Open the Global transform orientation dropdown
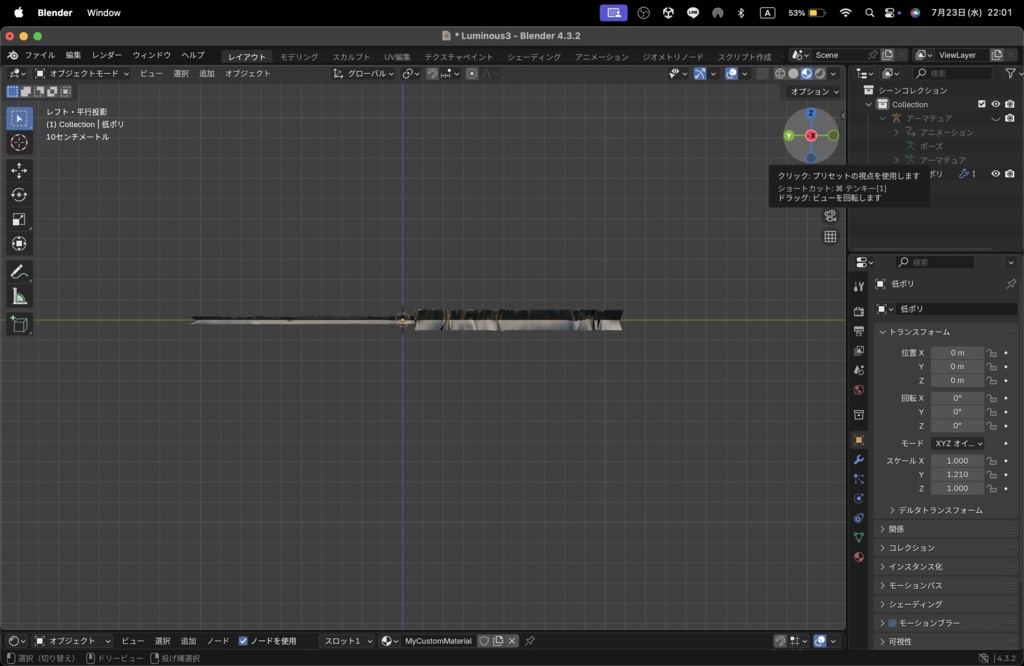The height and width of the screenshot is (666, 1024). [363, 74]
